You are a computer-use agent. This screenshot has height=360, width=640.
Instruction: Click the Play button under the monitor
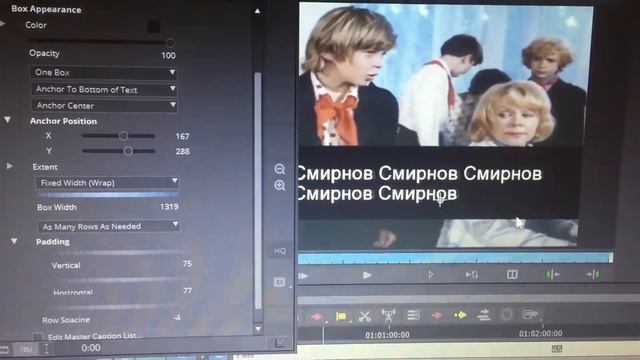[367, 276]
